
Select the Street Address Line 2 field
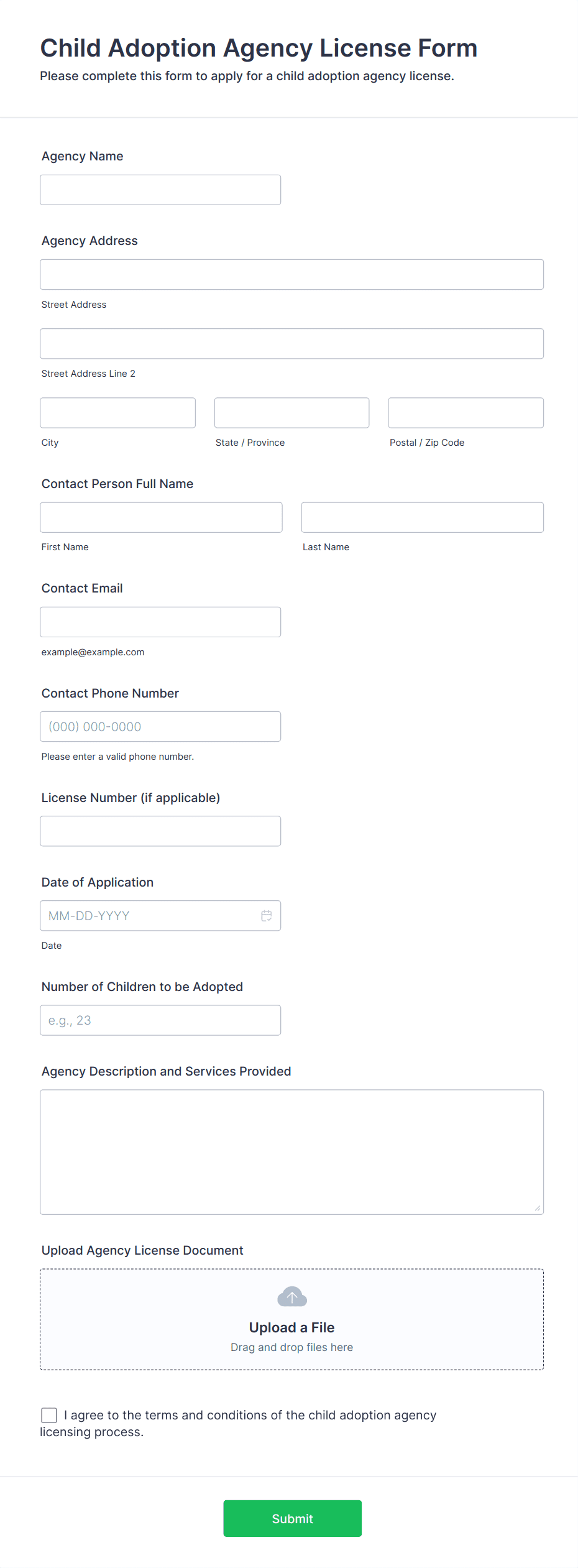point(291,343)
